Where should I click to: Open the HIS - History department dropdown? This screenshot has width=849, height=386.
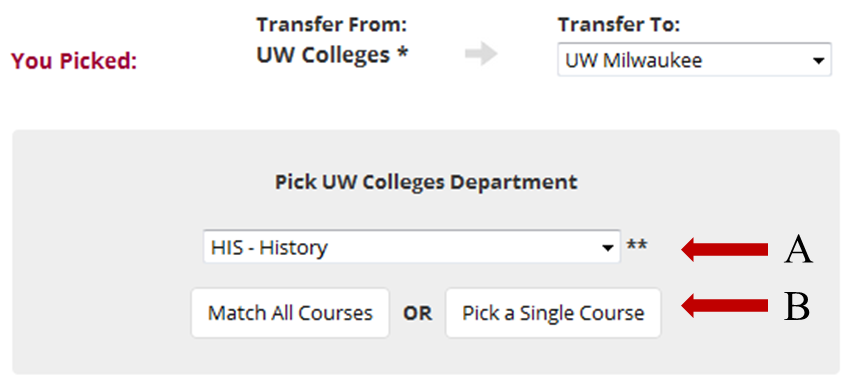412,247
